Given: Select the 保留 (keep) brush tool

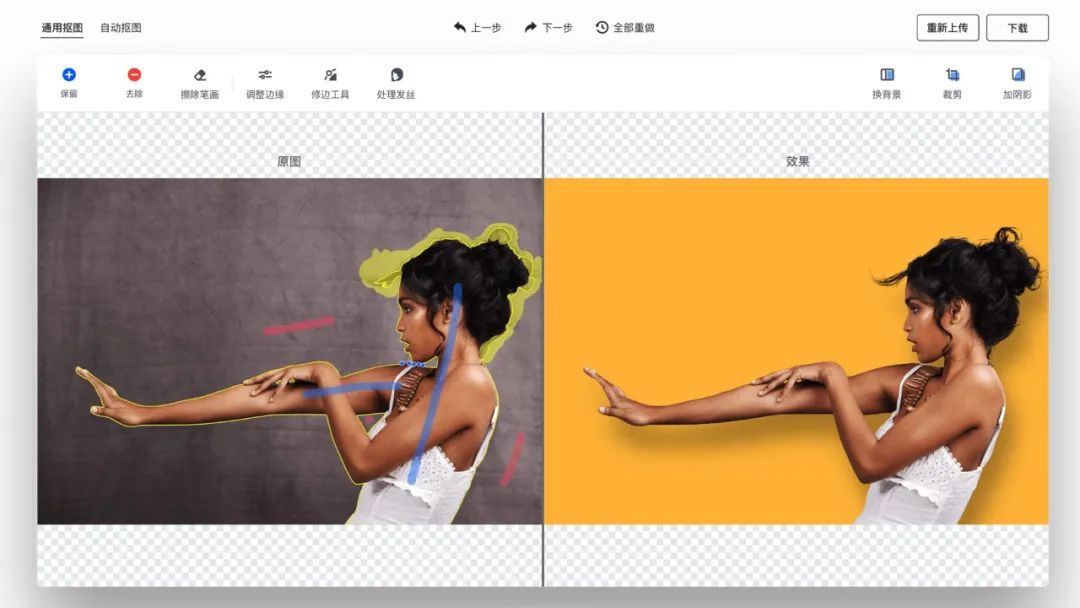Looking at the screenshot, I should [69, 83].
